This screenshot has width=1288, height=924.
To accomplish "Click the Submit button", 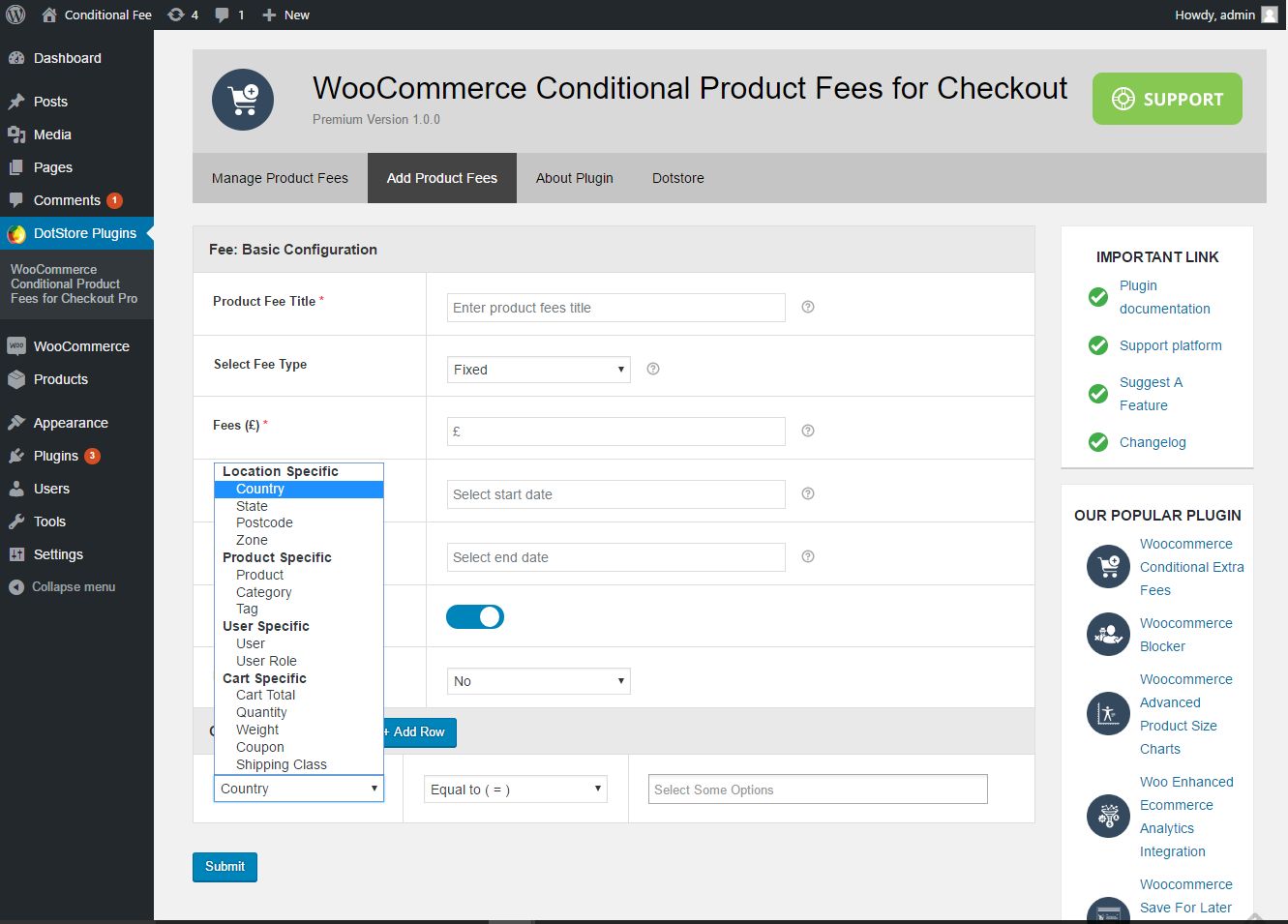I will [225, 867].
